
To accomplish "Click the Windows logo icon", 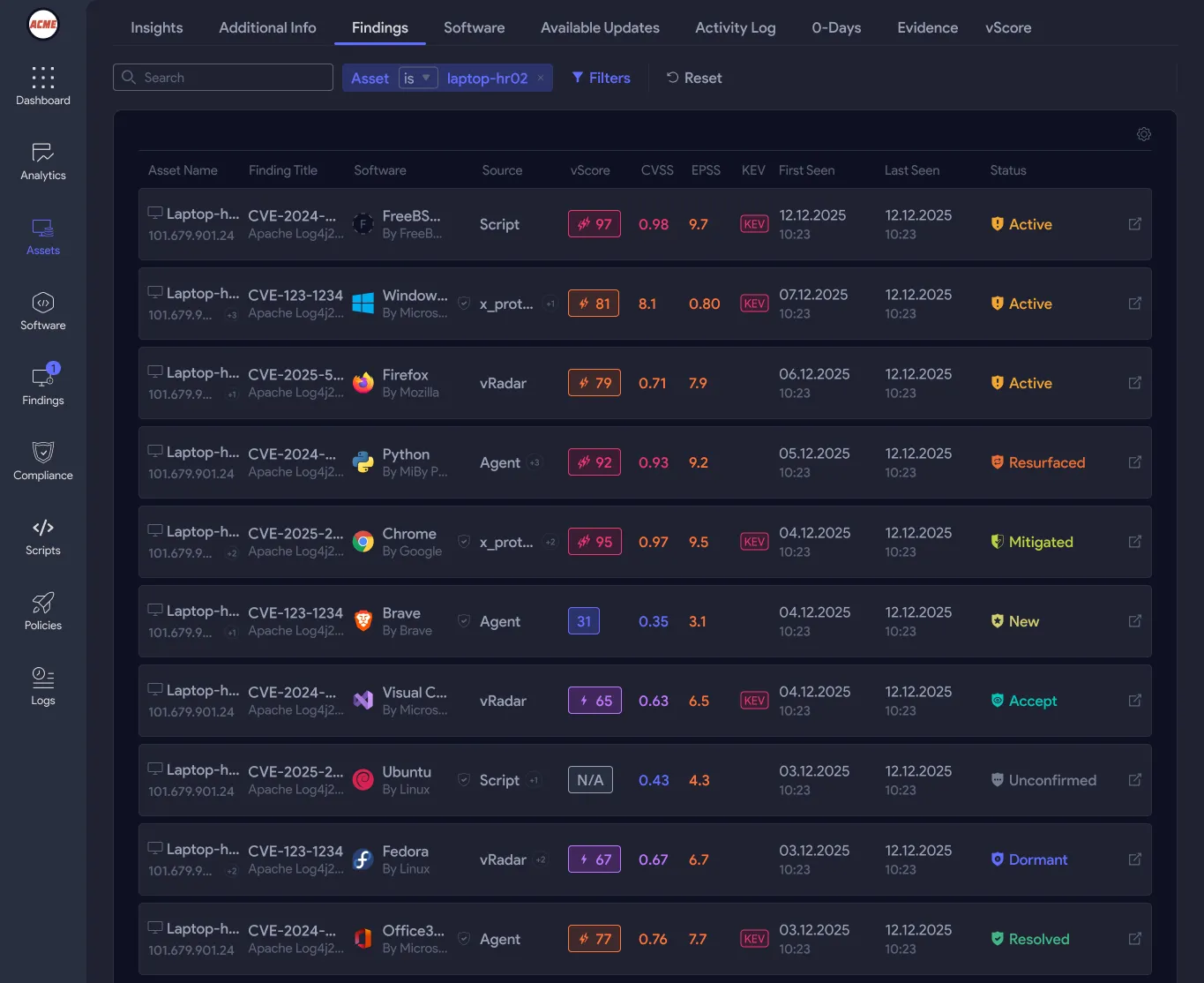I will click(x=363, y=304).
